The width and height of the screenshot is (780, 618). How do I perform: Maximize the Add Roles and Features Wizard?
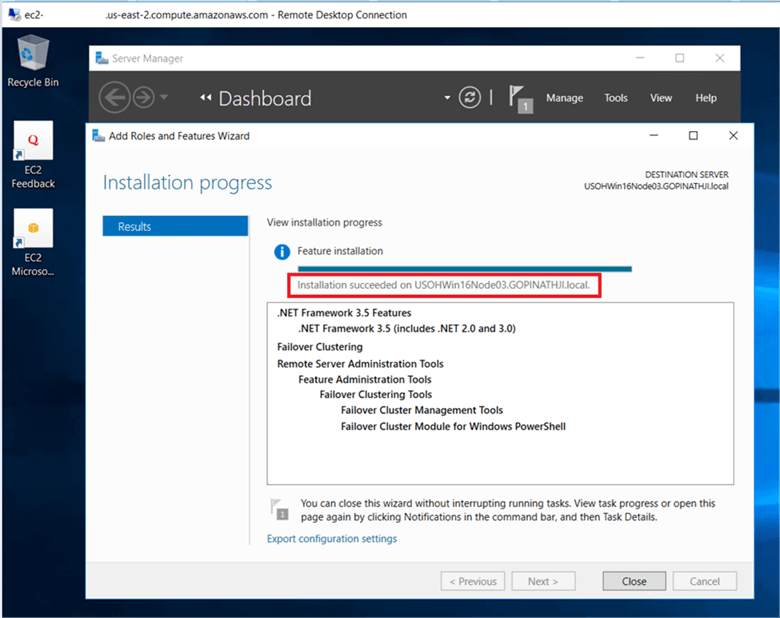click(693, 135)
